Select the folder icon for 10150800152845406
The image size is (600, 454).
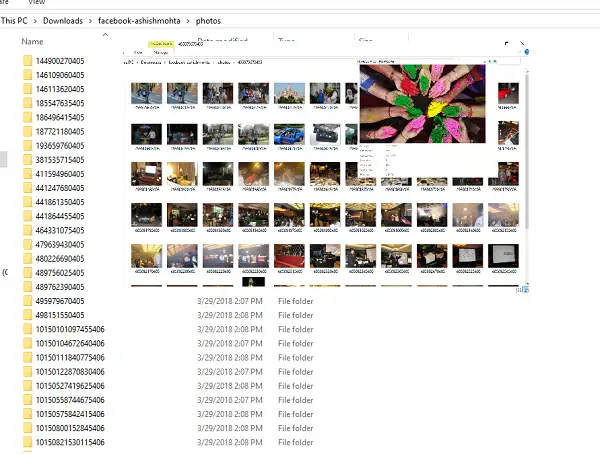28,428
